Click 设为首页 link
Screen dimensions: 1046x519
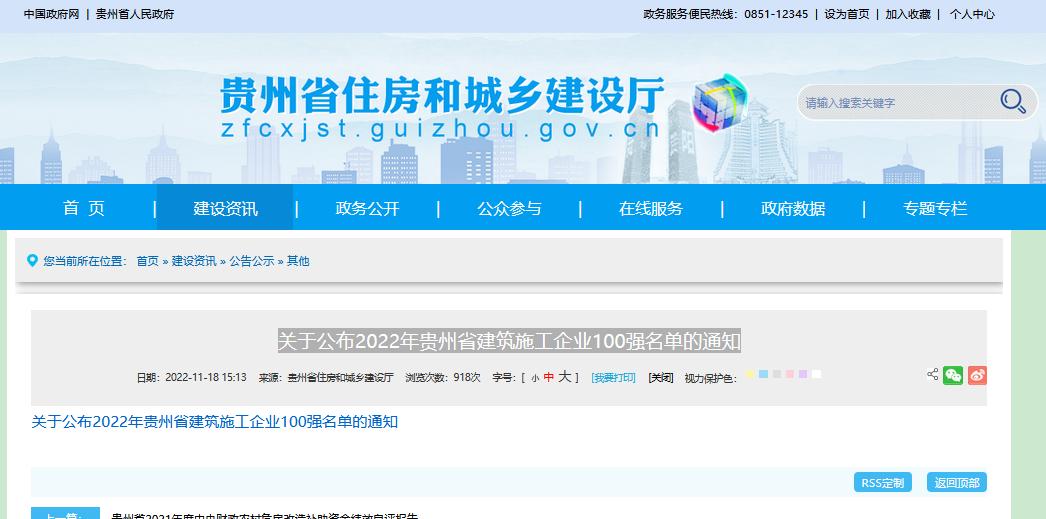(847, 14)
